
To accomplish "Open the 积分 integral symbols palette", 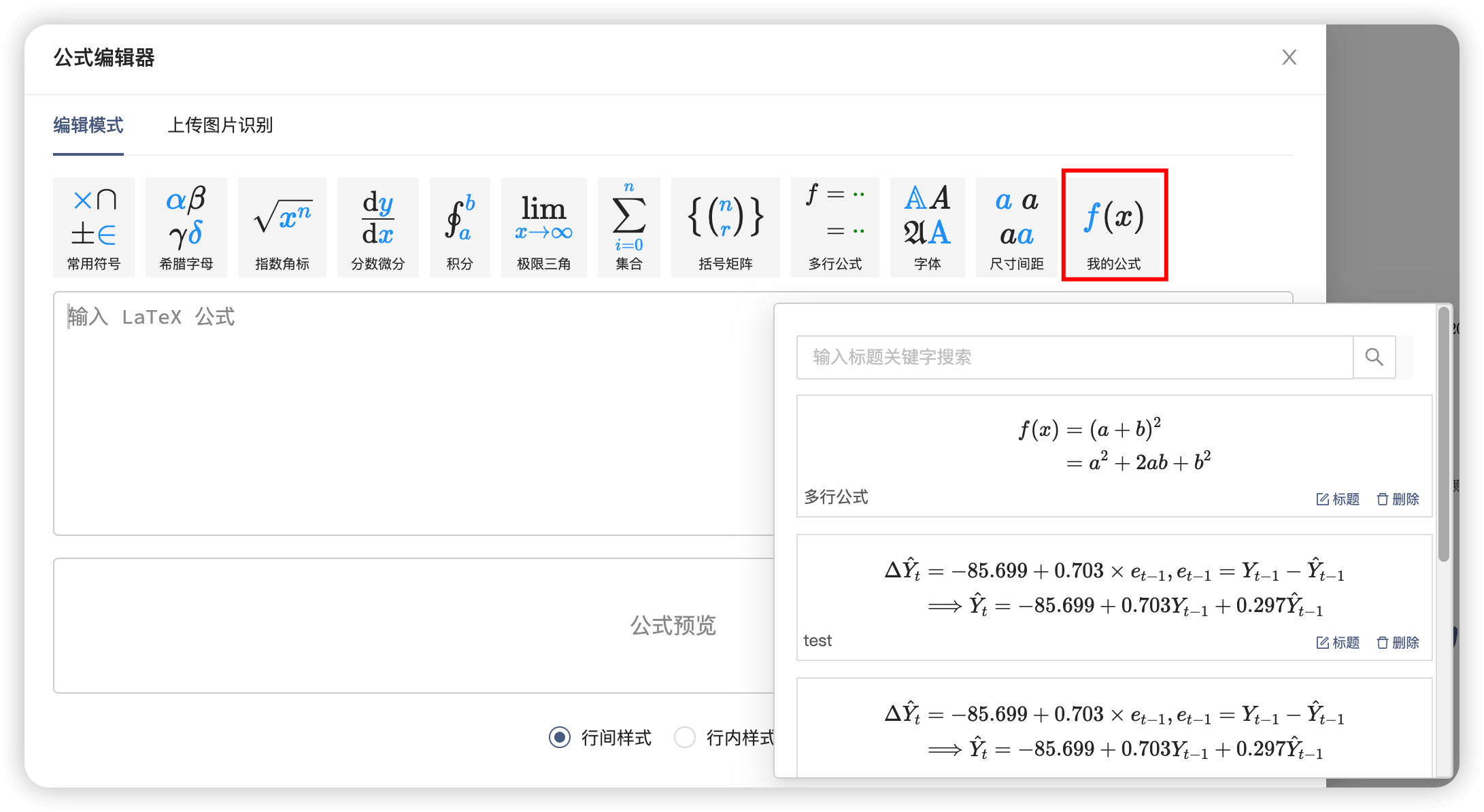I will click(460, 227).
